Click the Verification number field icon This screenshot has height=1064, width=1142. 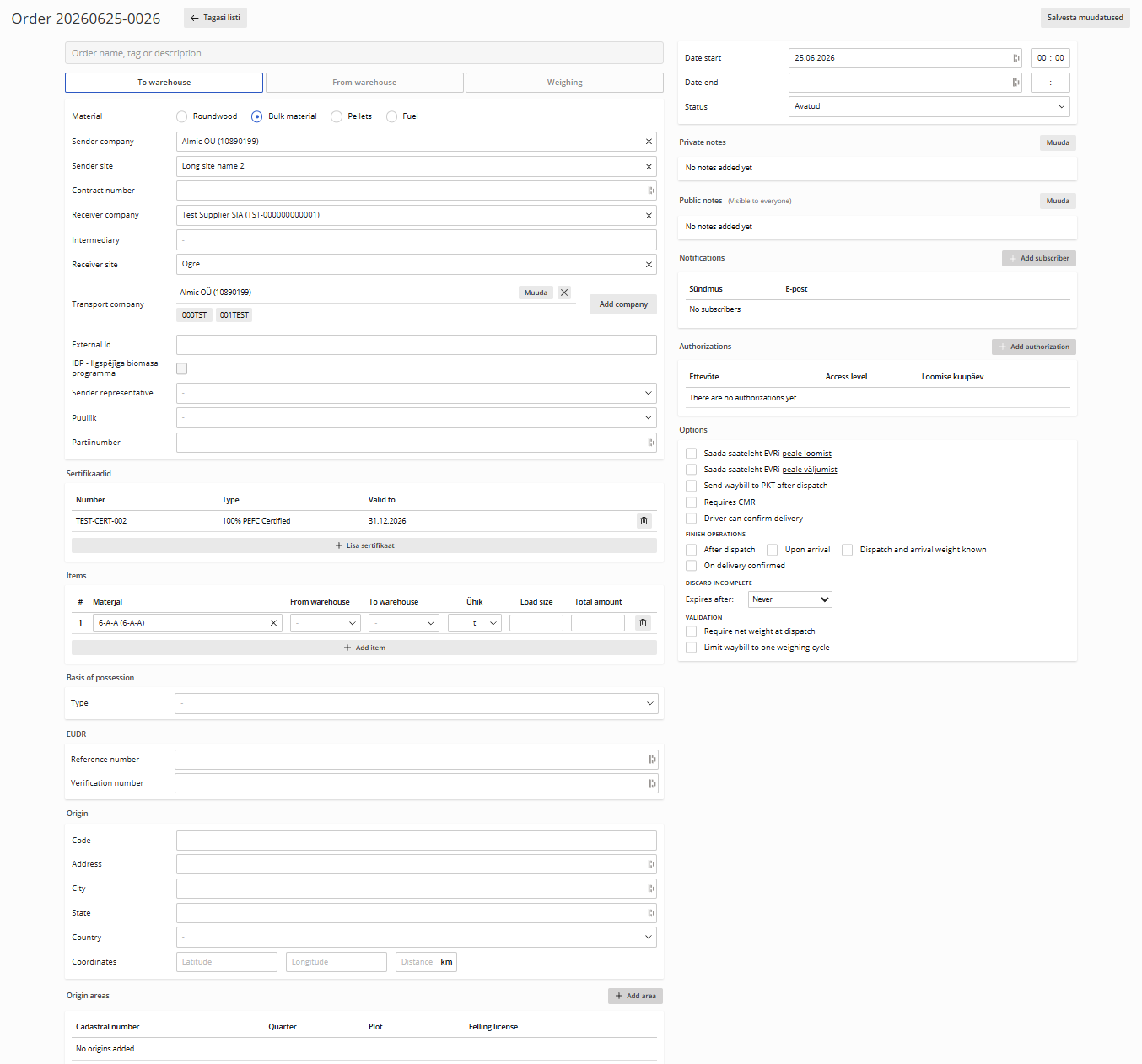click(x=652, y=783)
